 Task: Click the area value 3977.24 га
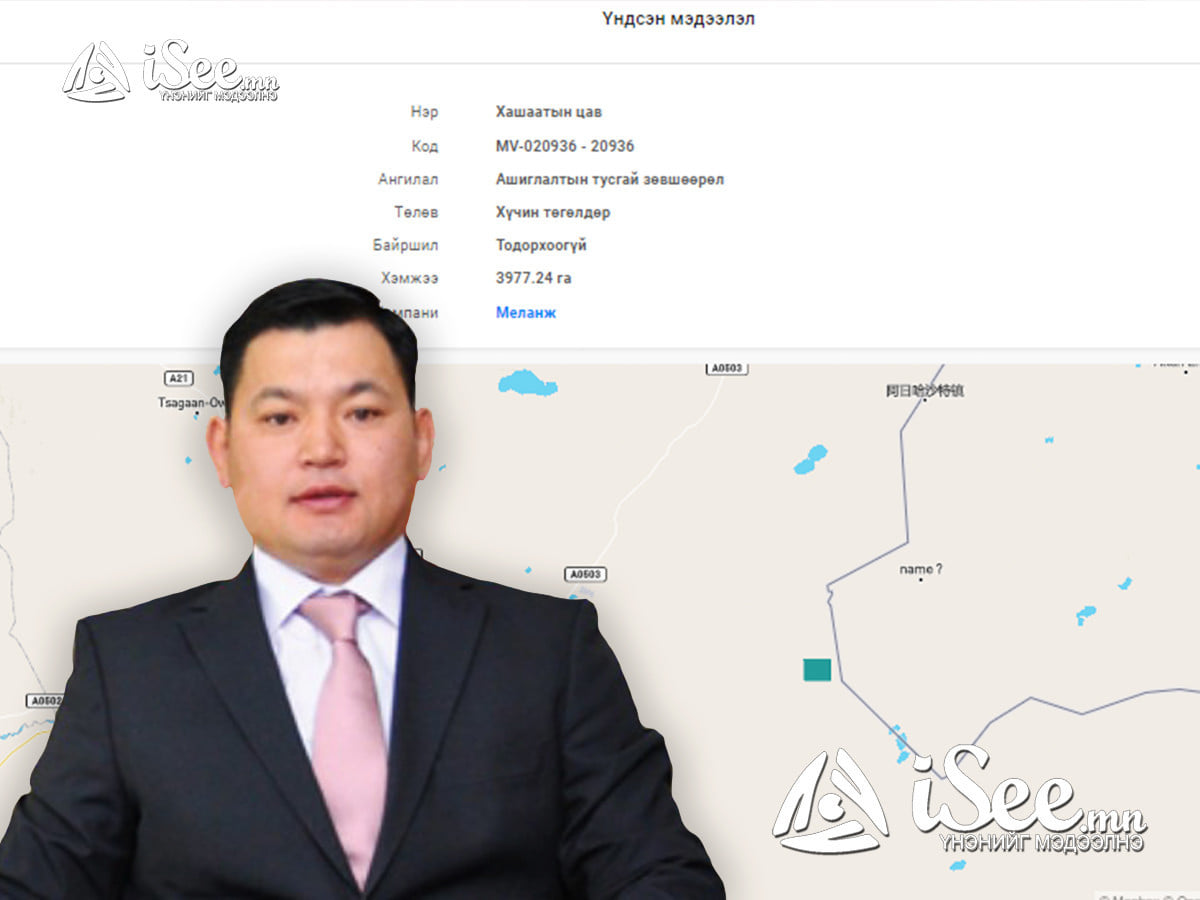tap(533, 278)
